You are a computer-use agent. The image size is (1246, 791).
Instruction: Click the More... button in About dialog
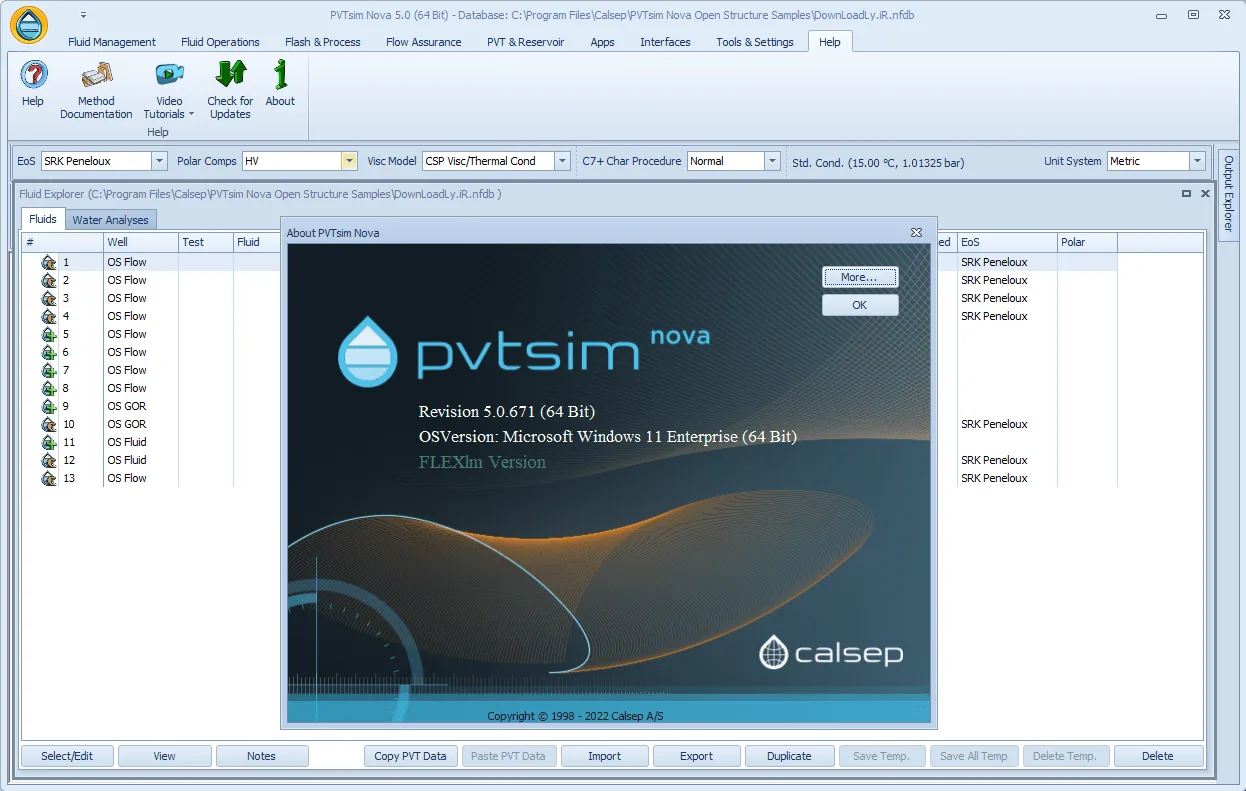(860, 277)
